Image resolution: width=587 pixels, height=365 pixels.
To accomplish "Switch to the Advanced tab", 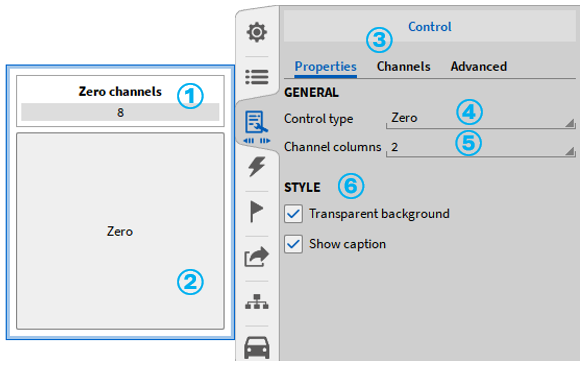I will tap(479, 67).
